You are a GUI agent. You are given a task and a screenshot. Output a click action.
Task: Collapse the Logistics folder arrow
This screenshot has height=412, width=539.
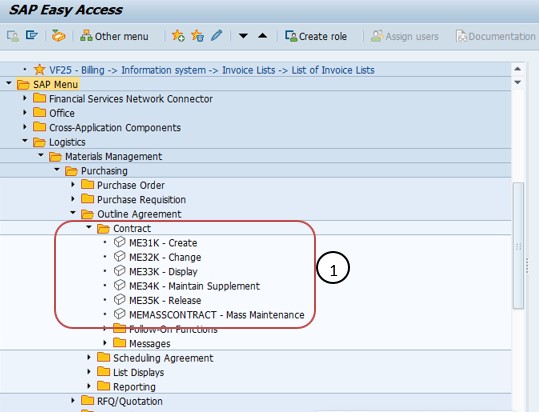point(25,141)
